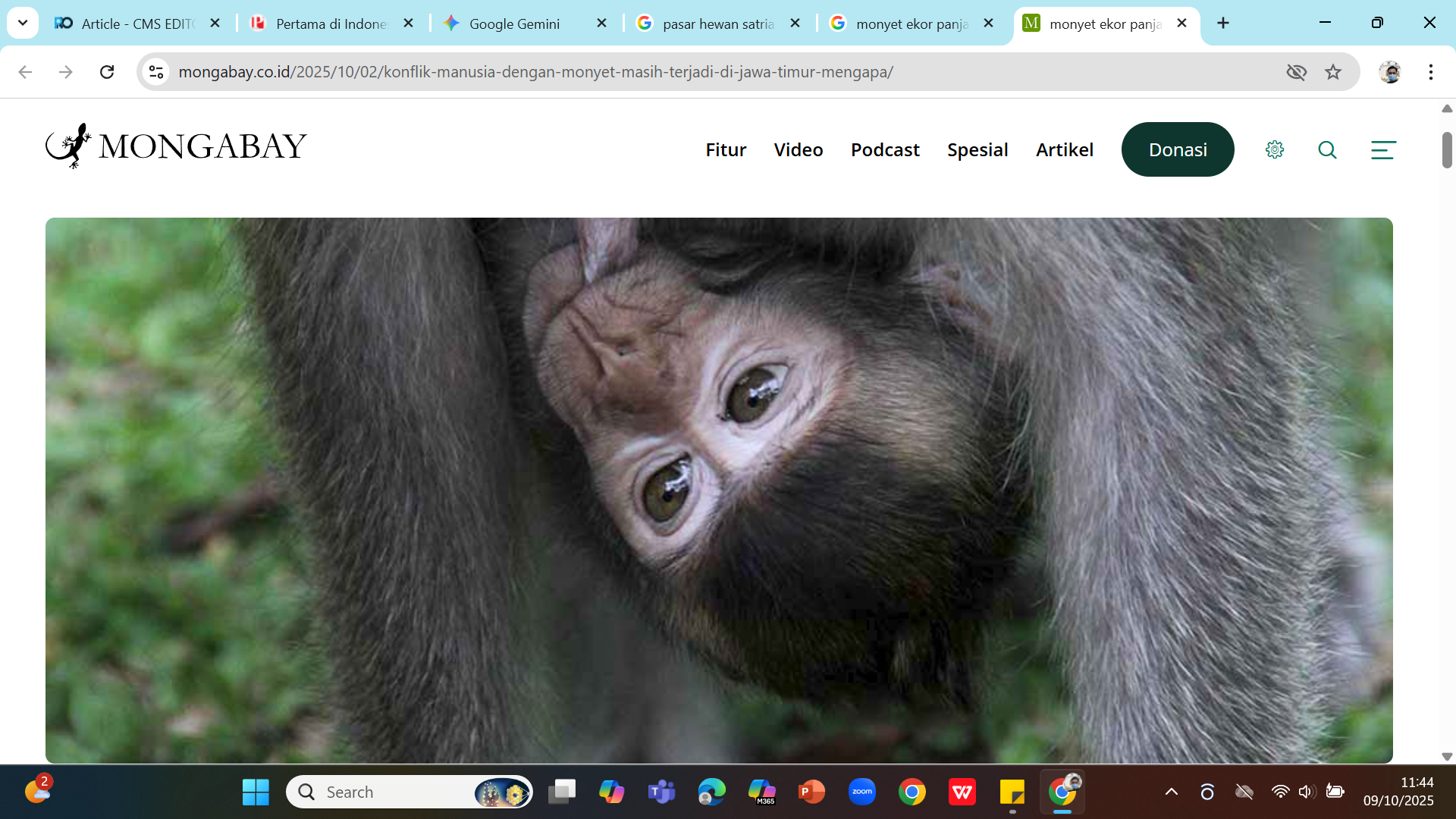The width and height of the screenshot is (1456, 819).
Task: Expand the tab search dropdown arrow
Action: tap(23, 23)
